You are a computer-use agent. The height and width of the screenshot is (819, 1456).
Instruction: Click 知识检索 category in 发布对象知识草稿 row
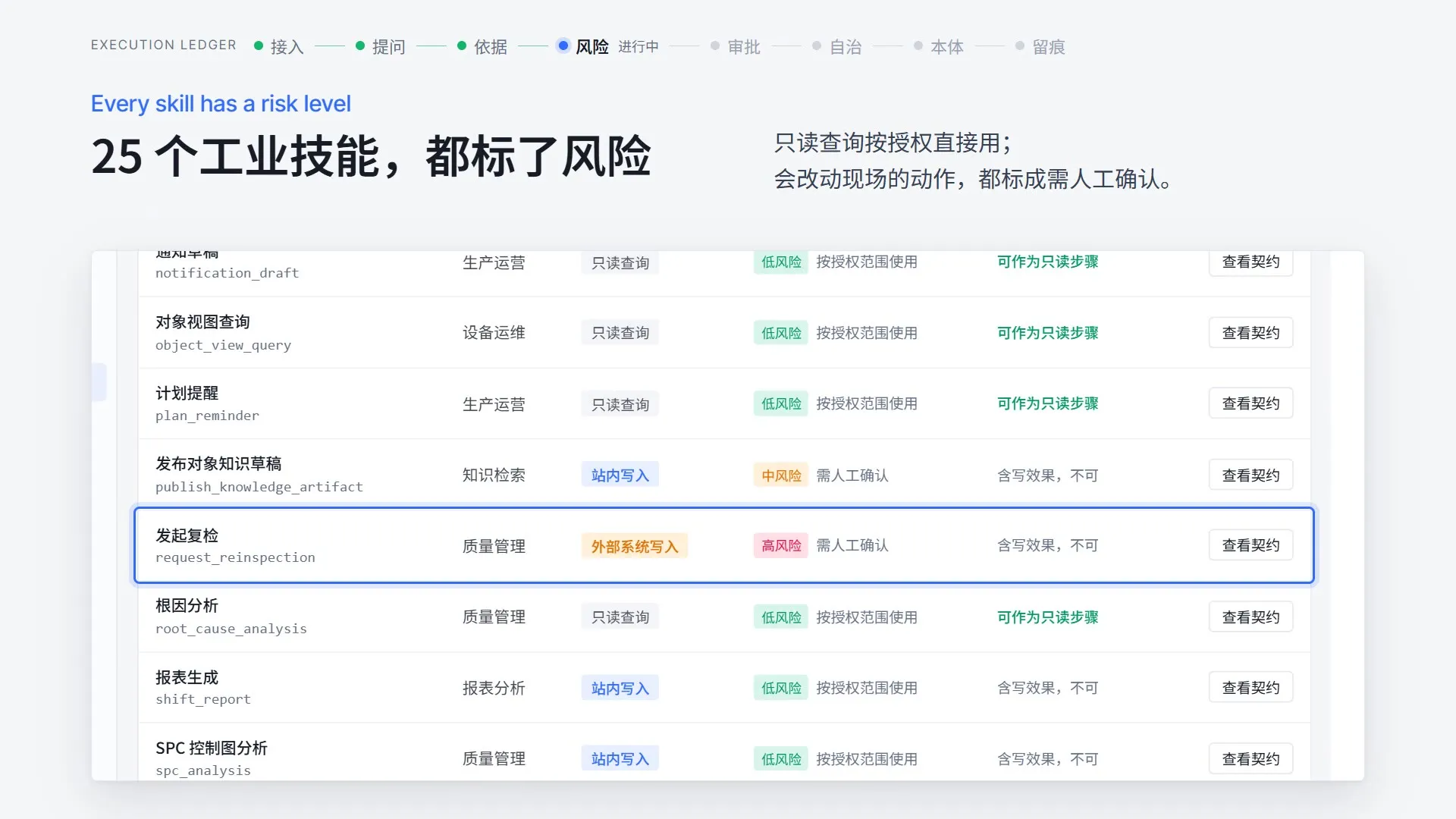pos(494,475)
